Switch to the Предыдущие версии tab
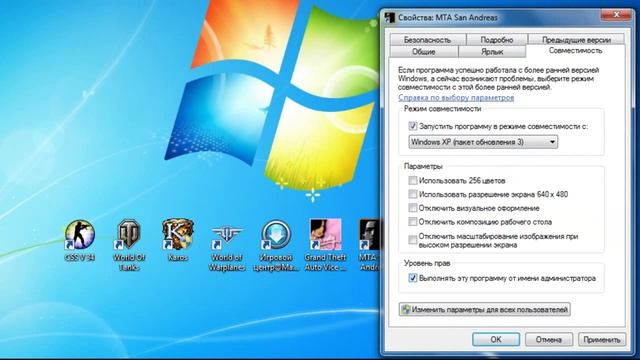The image size is (640, 360). tap(576, 40)
